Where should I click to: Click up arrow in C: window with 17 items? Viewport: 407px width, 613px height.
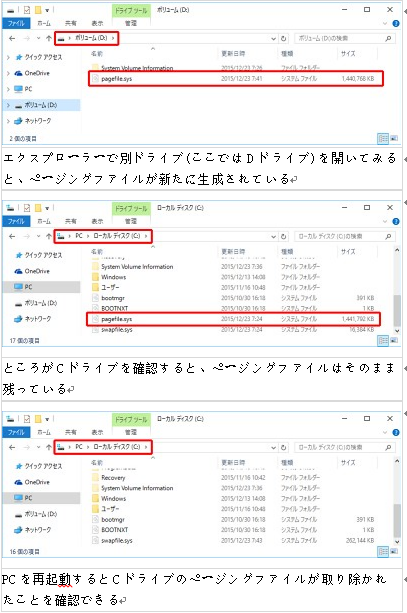pyautogui.click(x=48, y=237)
